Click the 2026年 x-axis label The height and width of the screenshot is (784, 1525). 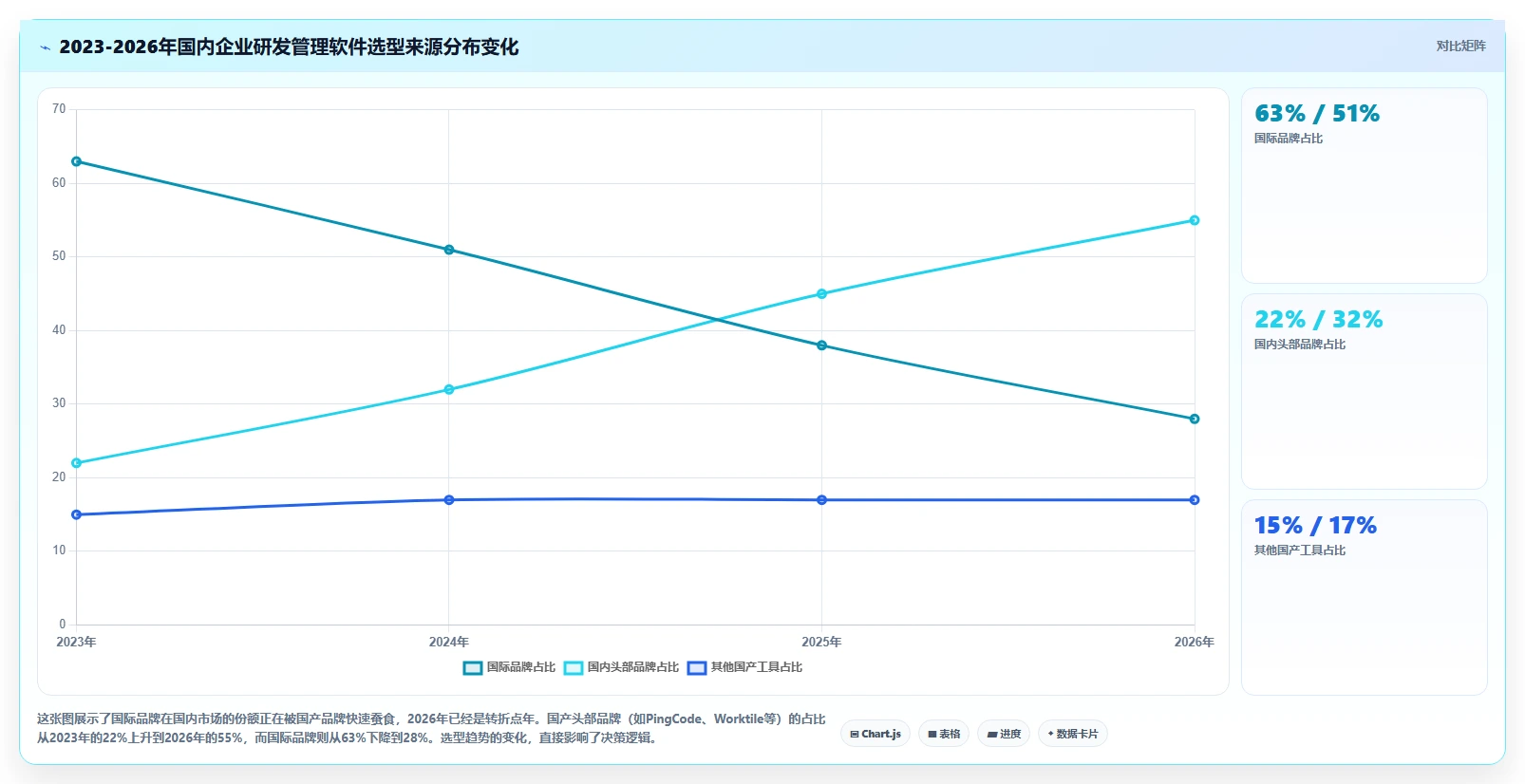tap(1194, 643)
